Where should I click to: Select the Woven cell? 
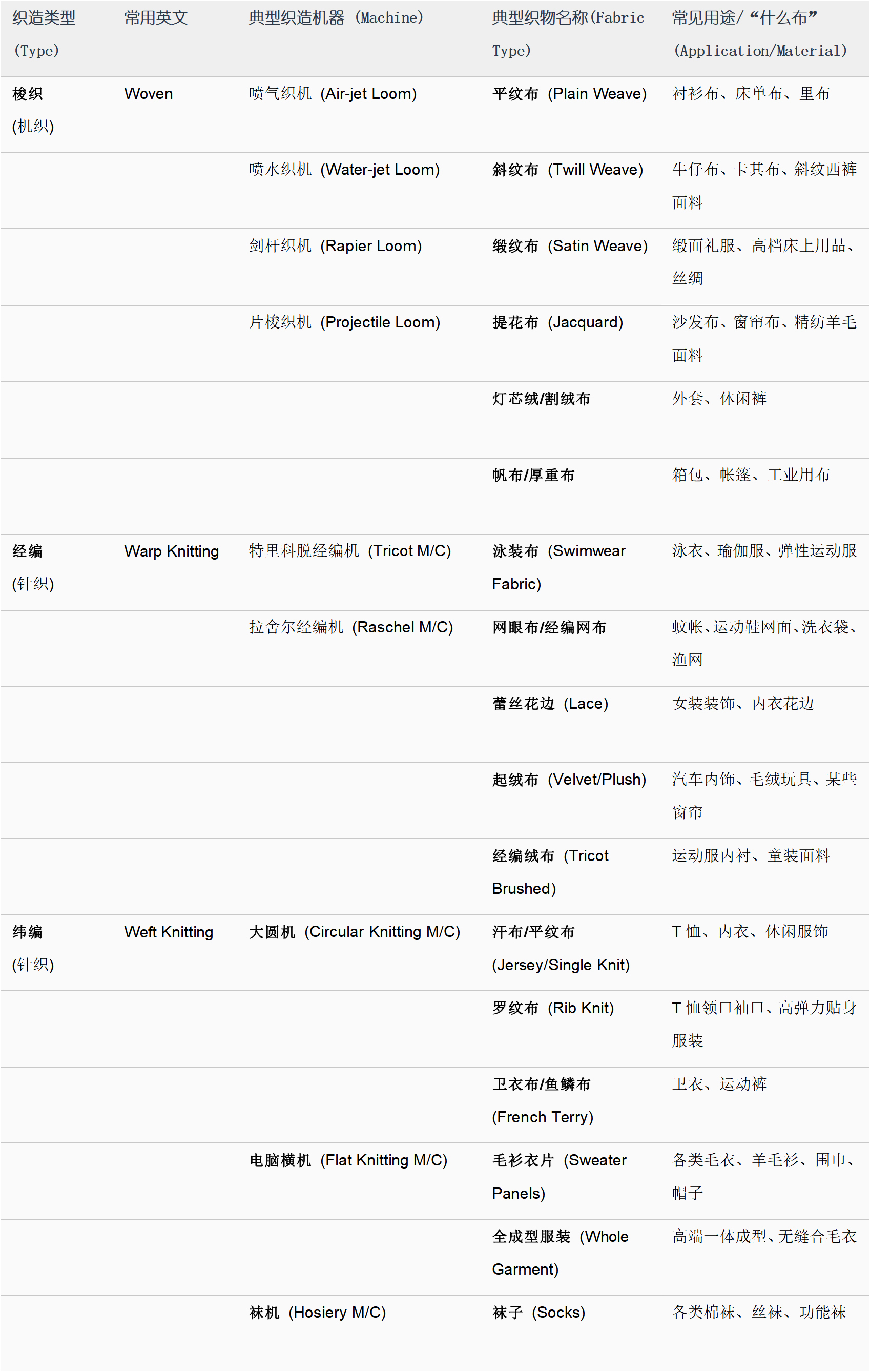tap(148, 94)
